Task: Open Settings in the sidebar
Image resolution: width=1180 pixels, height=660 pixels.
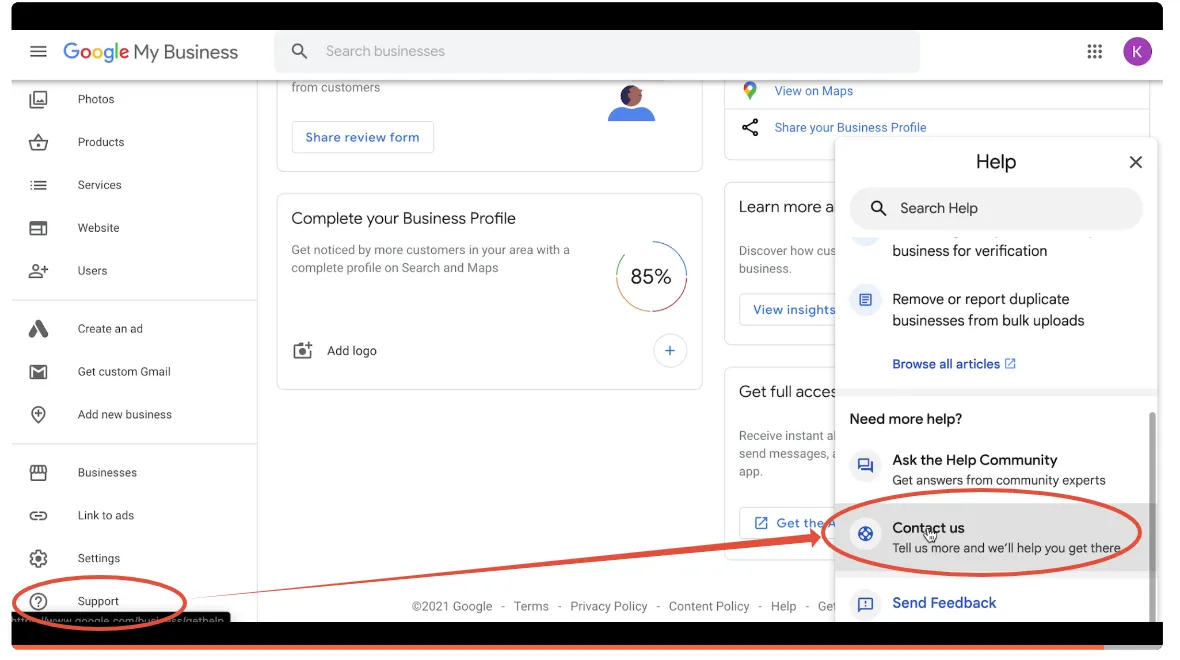Action: coord(99,558)
